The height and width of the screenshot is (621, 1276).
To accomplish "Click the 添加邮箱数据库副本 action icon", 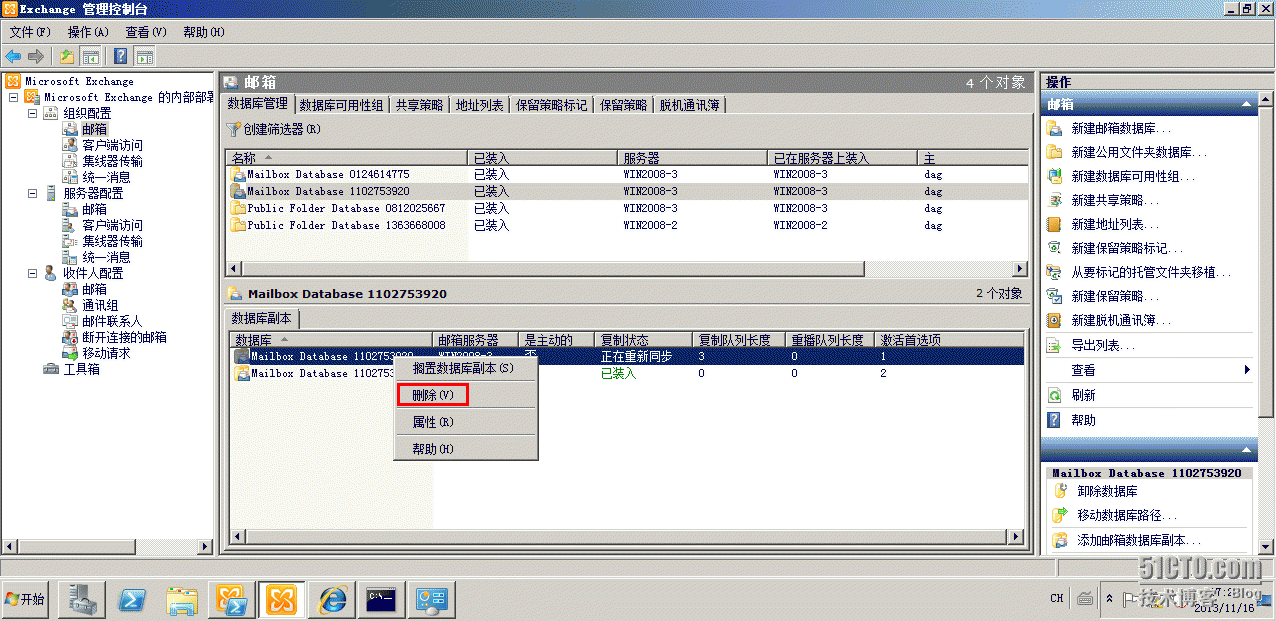I will 1060,540.
